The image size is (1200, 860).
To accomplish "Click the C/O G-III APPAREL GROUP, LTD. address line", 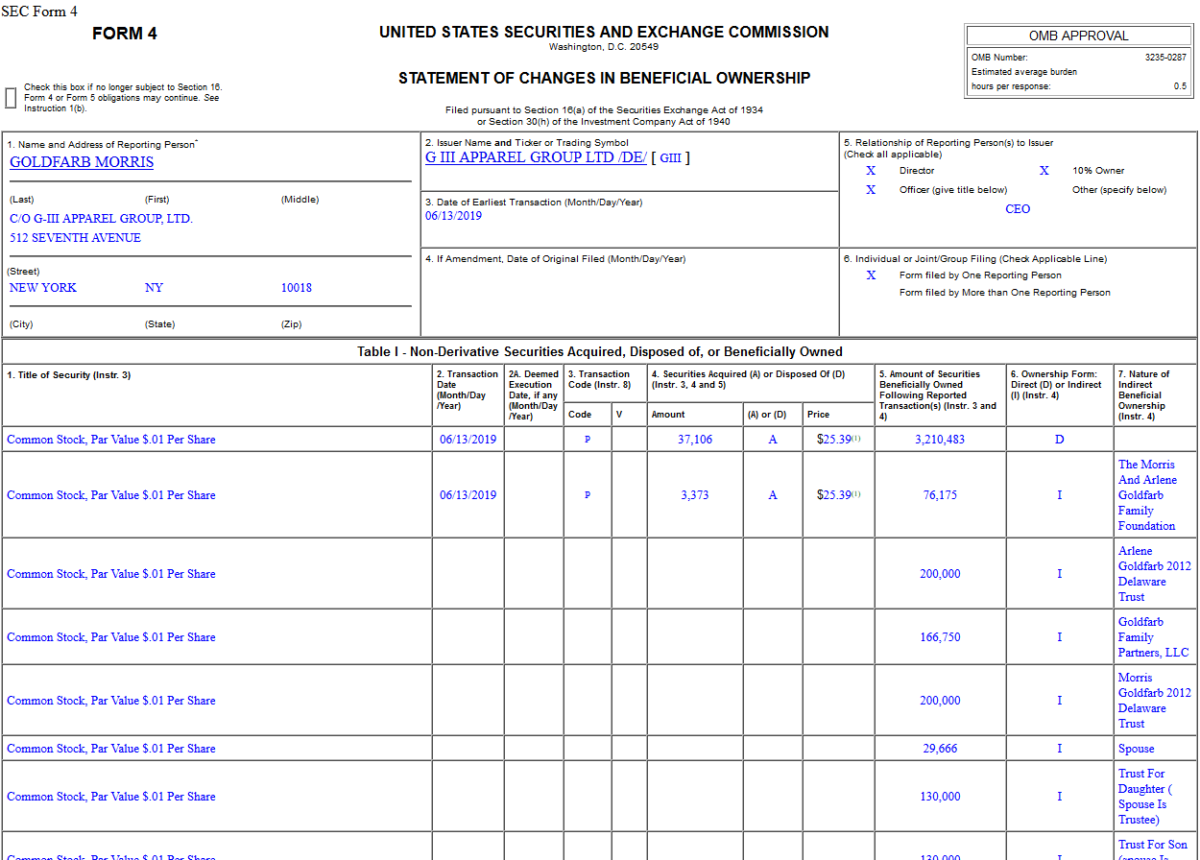I will pos(101,218).
